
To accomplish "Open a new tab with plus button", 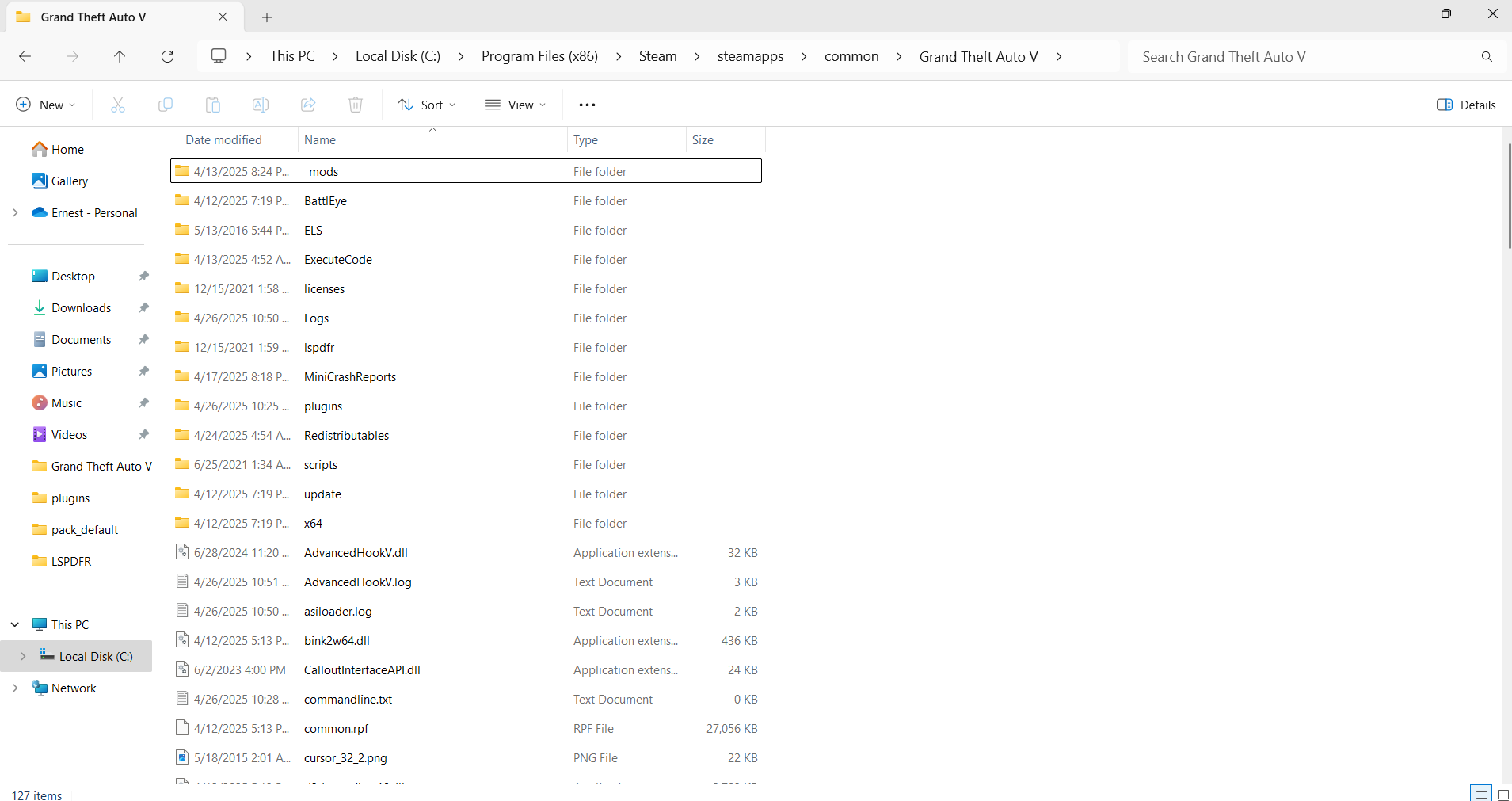I will point(267,17).
